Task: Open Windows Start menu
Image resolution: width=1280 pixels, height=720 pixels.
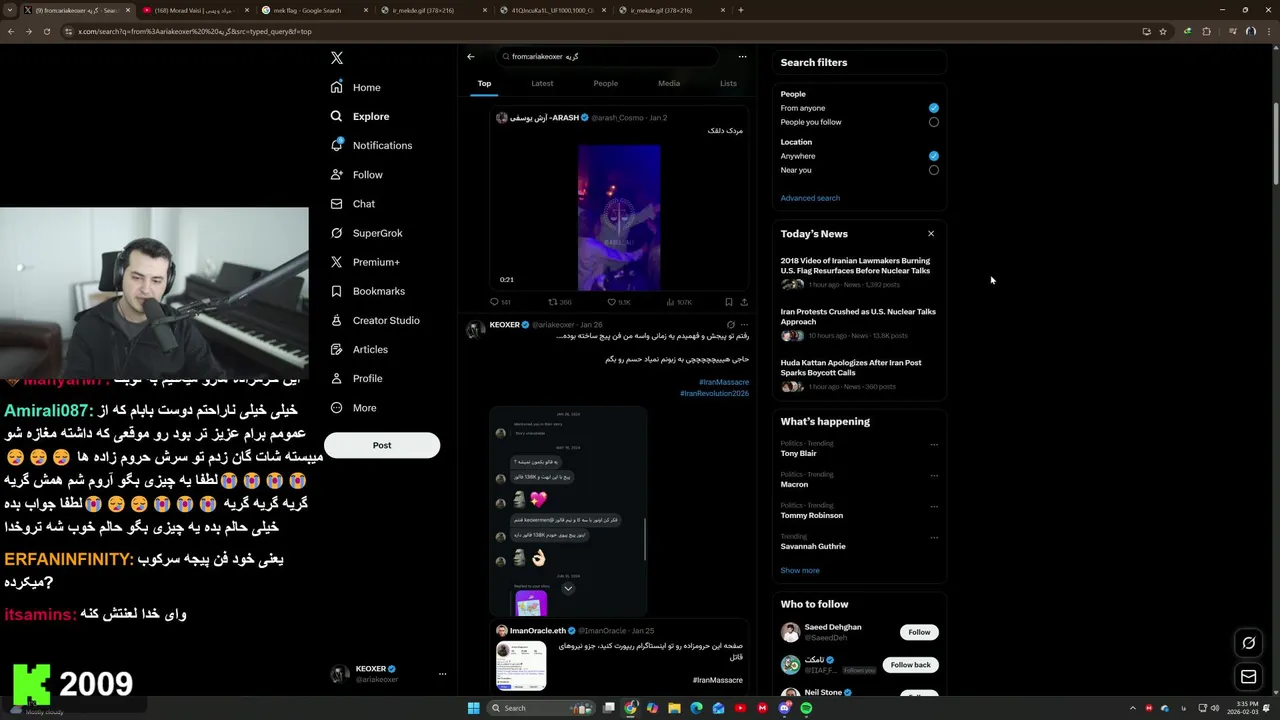Action: [473, 708]
